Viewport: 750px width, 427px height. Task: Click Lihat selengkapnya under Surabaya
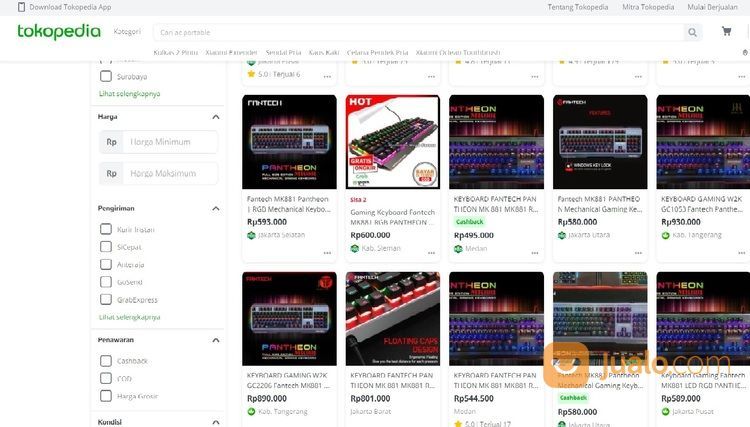point(130,94)
